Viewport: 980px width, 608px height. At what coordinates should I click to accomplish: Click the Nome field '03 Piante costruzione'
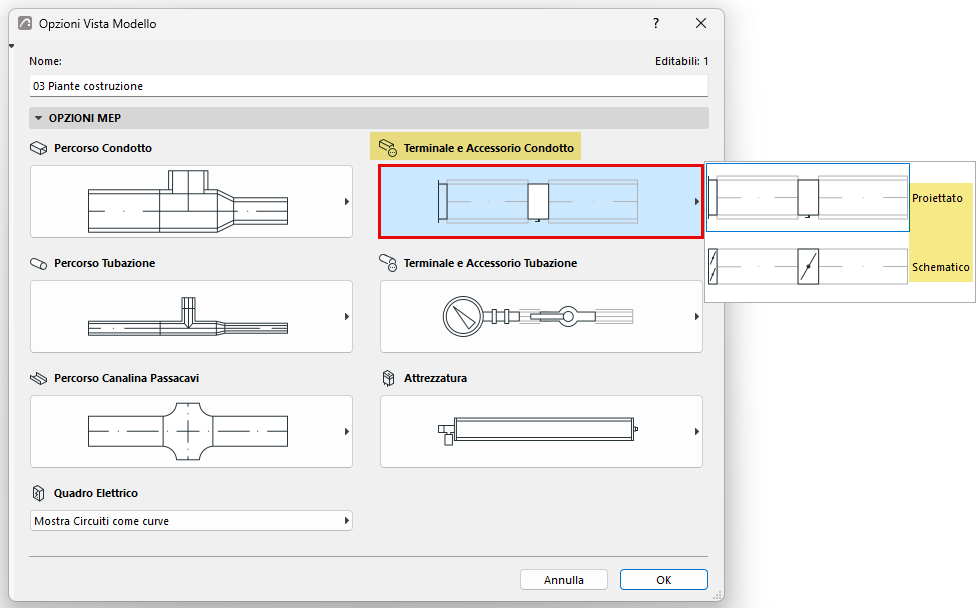click(x=369, y=86)
